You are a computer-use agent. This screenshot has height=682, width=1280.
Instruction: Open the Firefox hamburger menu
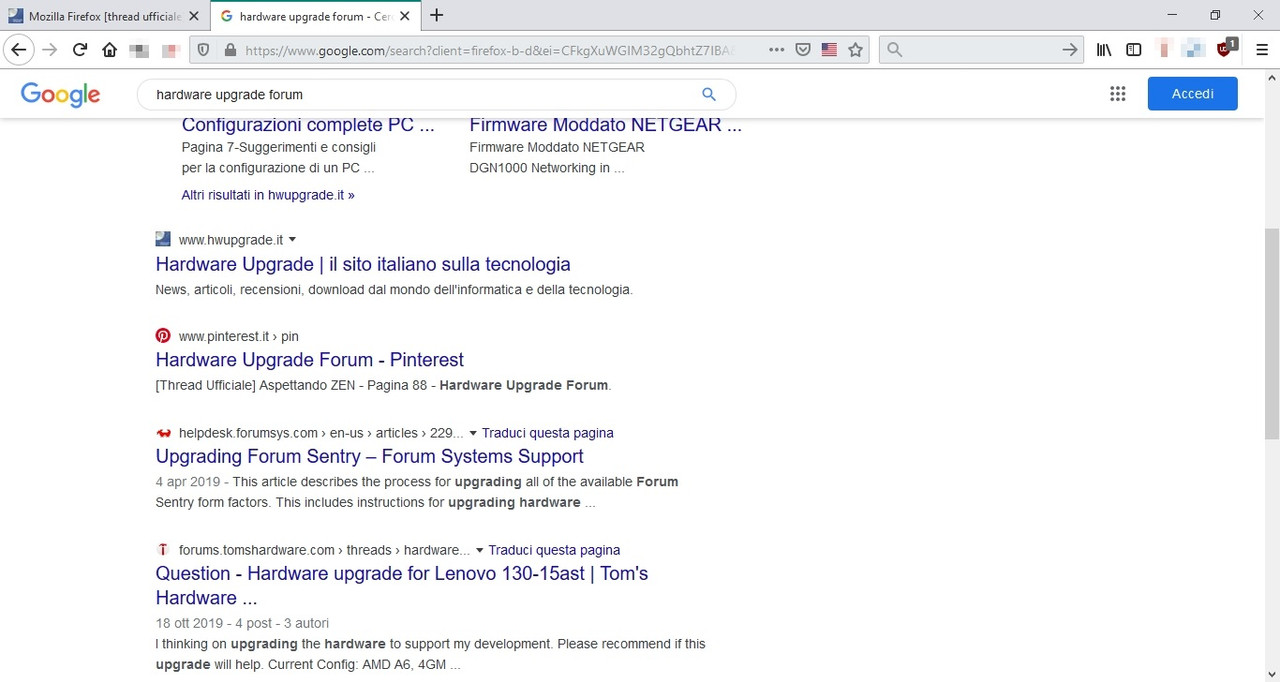[x=1260, y=50]
